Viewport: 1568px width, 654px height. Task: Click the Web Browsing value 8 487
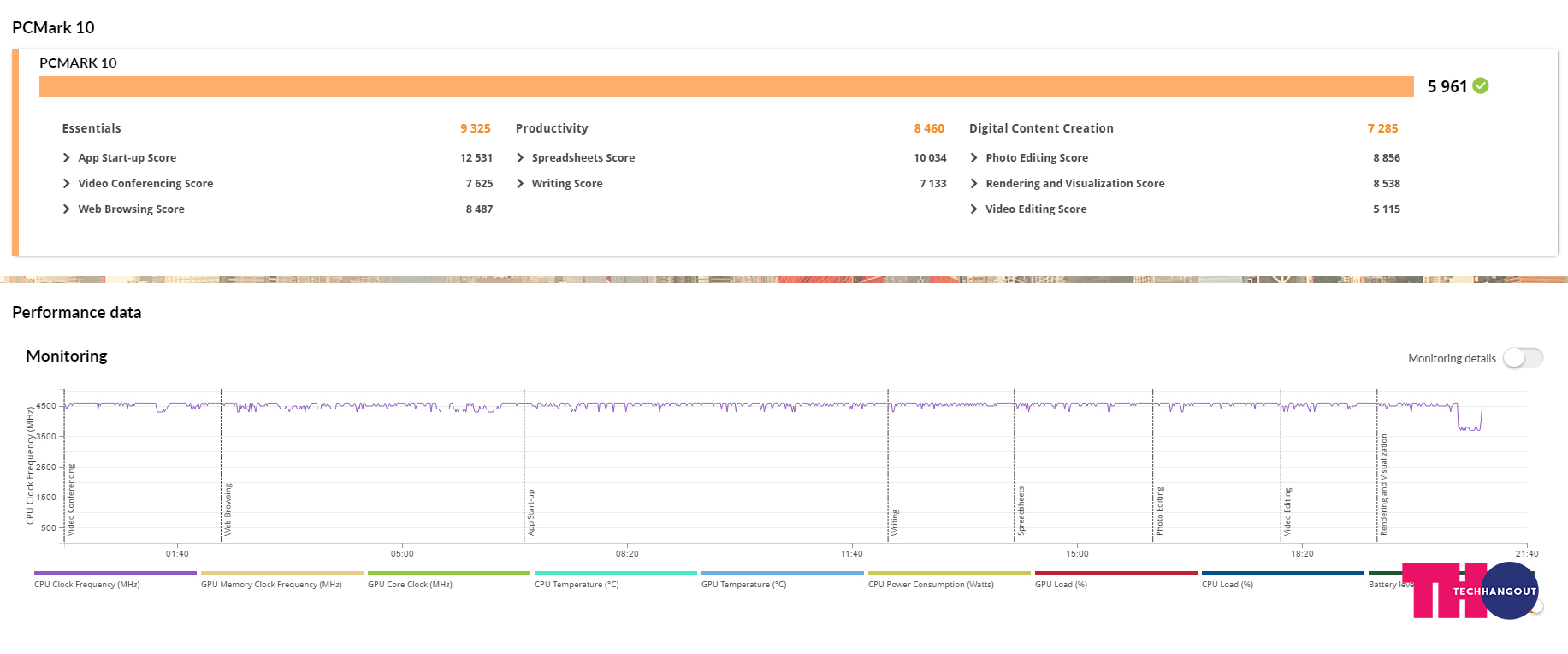coord(479,209)
